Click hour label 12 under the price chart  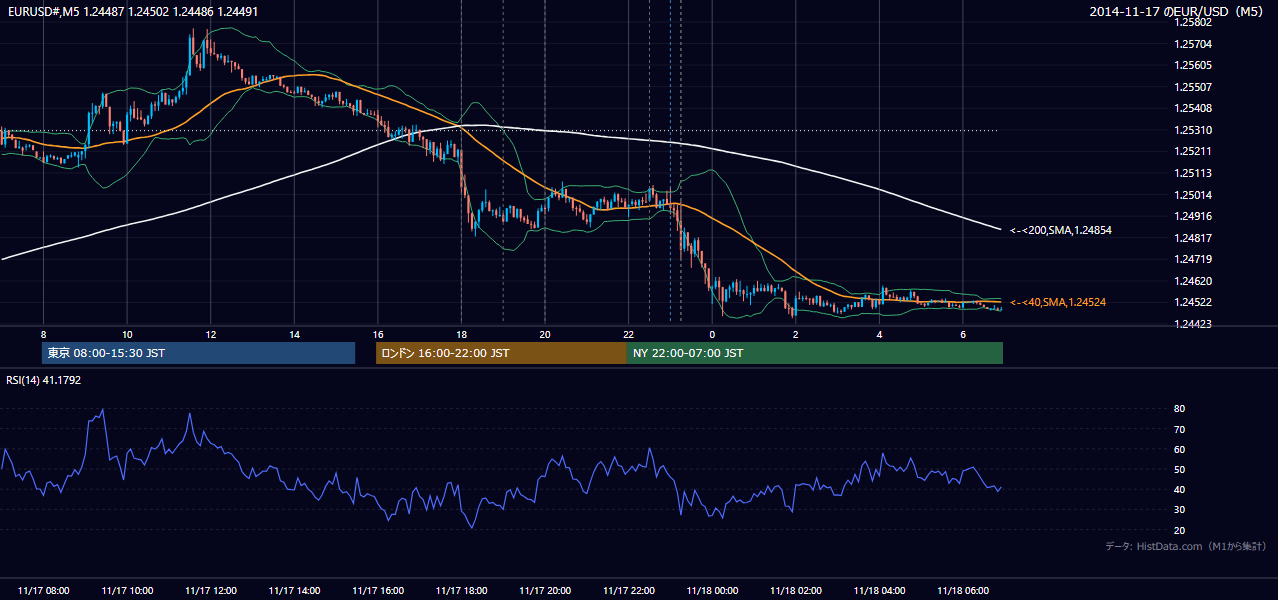(x=211, y=334)
